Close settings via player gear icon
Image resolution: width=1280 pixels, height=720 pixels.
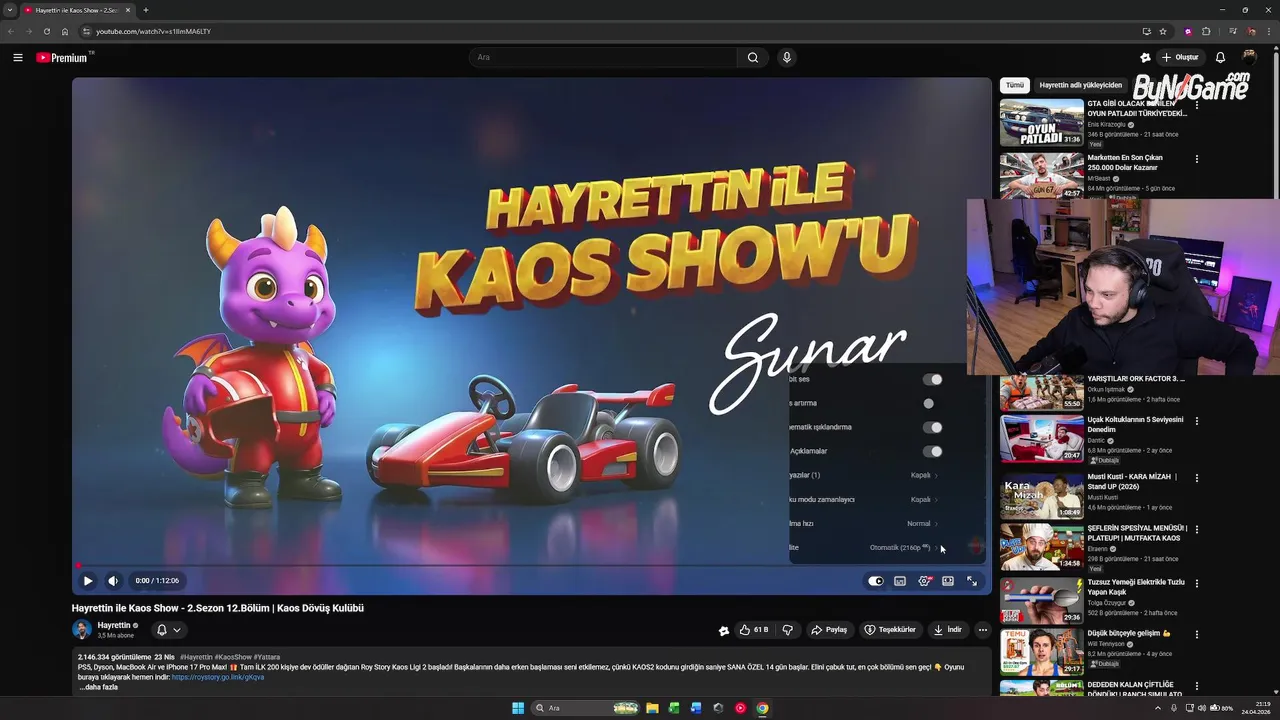coord(924,581)
